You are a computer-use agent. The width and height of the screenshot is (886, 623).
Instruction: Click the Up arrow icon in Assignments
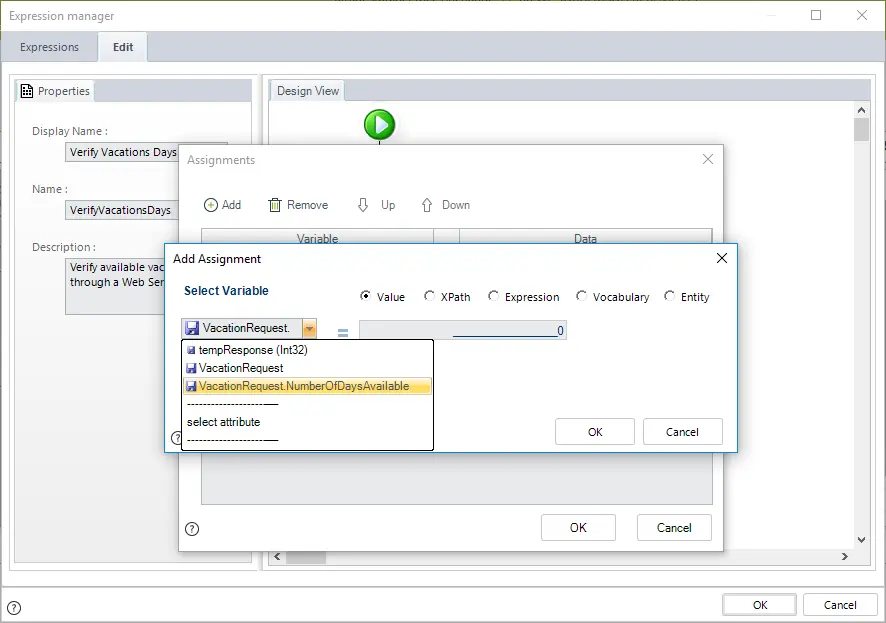pos(363,205)
